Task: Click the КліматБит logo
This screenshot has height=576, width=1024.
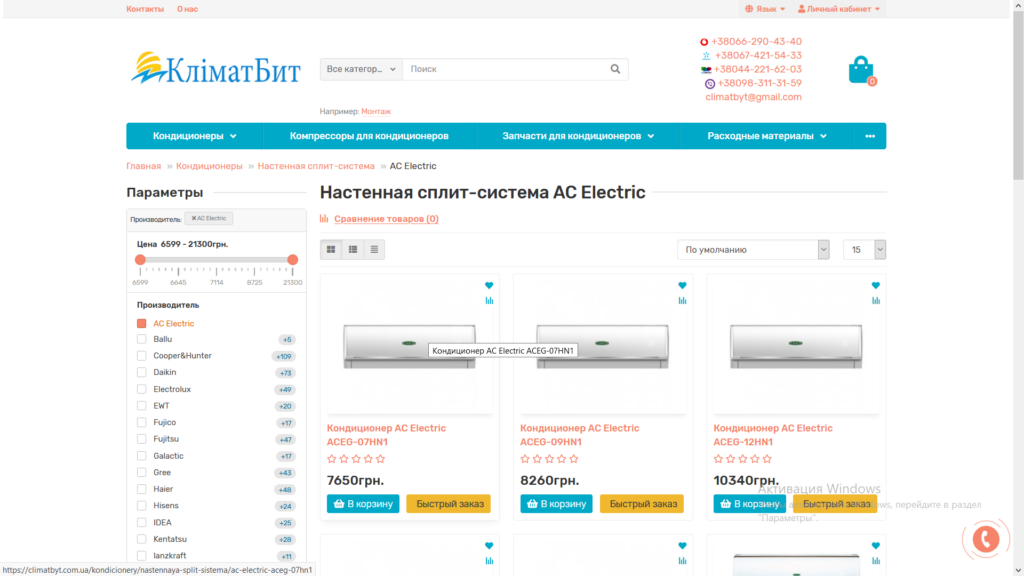Action: click(216, 69)
